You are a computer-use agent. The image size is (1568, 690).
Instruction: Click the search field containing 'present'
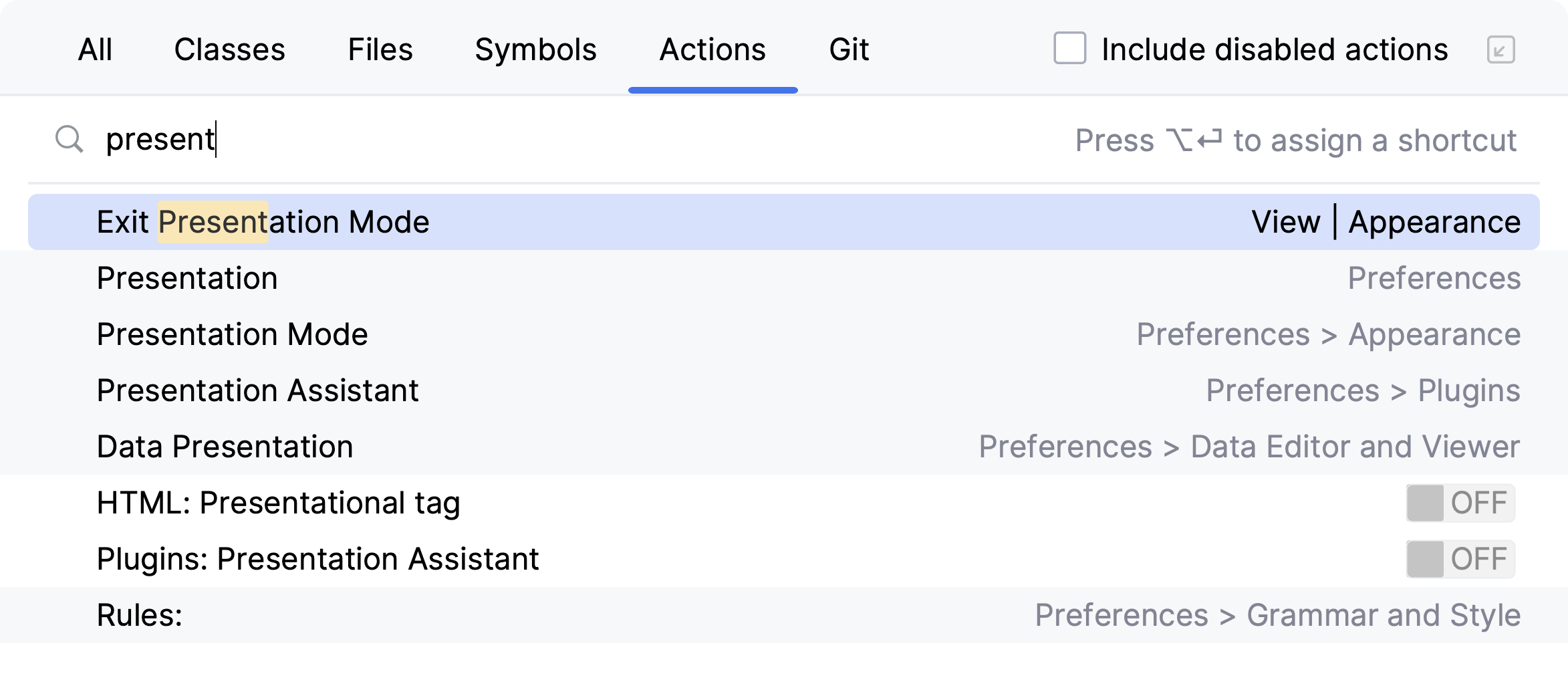coord(535,140)
